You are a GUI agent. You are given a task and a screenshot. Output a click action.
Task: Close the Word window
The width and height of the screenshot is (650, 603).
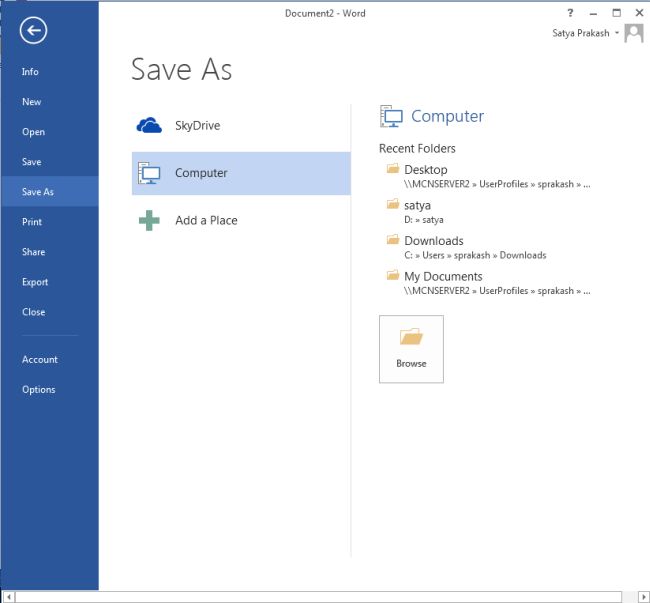(639, 13)
